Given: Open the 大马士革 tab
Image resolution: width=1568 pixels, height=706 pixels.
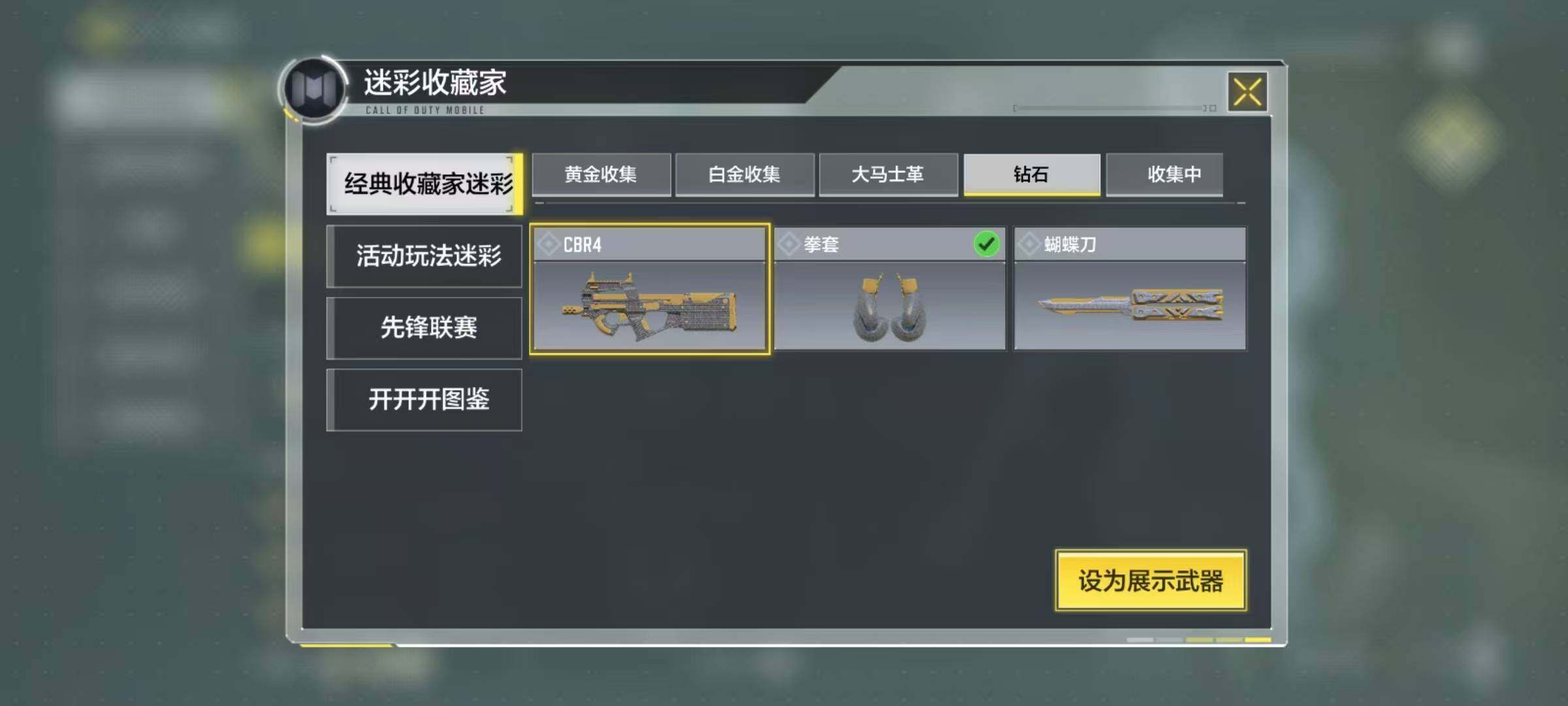Looking at the screenshot, I should tap(889, 175).
